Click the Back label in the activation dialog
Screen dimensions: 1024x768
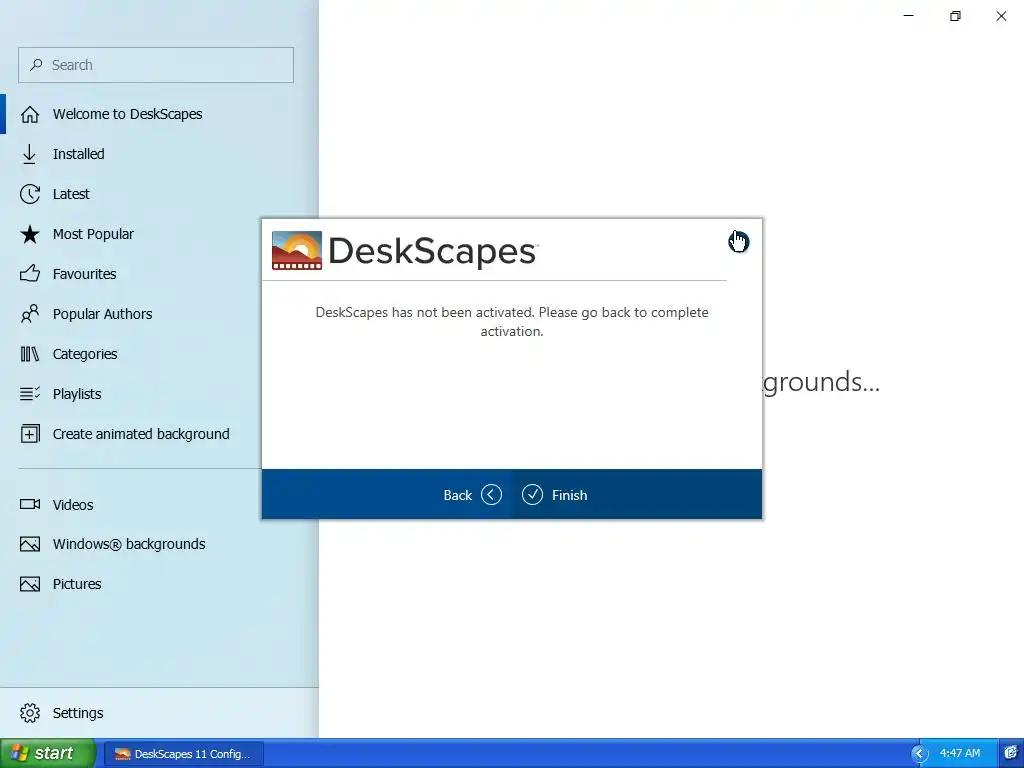pos(457,495)
